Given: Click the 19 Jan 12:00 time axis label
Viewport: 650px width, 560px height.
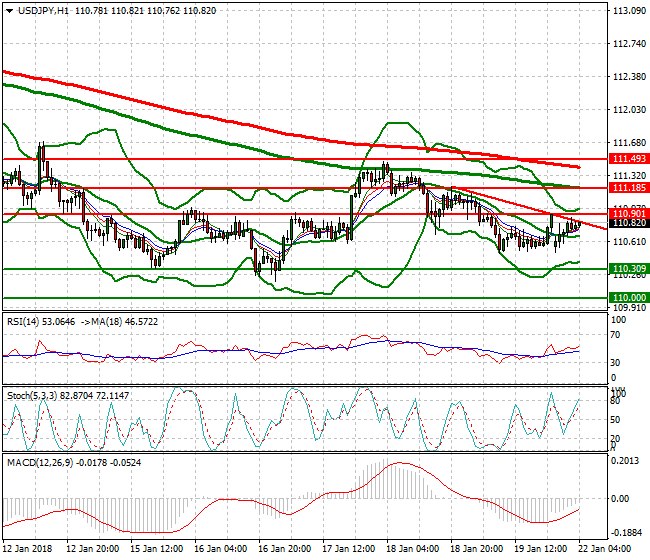Looking at the screenshot, I should (x=541, y=549).
